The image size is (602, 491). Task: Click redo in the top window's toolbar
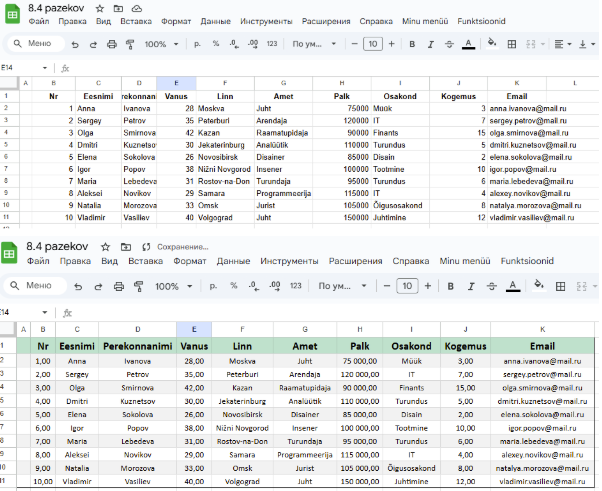[x=92, y=44]
